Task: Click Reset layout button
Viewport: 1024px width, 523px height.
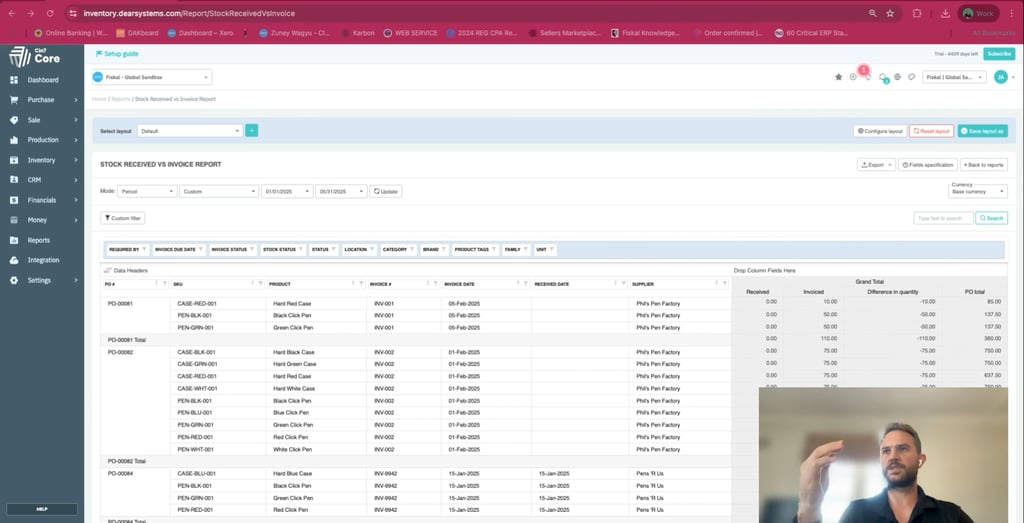Action: pos(931,131)
